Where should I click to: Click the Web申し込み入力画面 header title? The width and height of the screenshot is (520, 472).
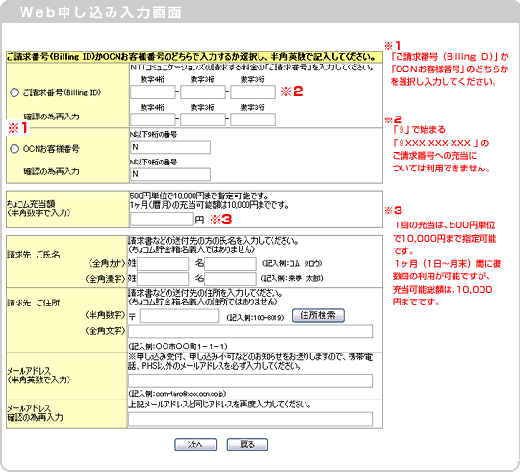pyautogui.click(x=101, y=13)
